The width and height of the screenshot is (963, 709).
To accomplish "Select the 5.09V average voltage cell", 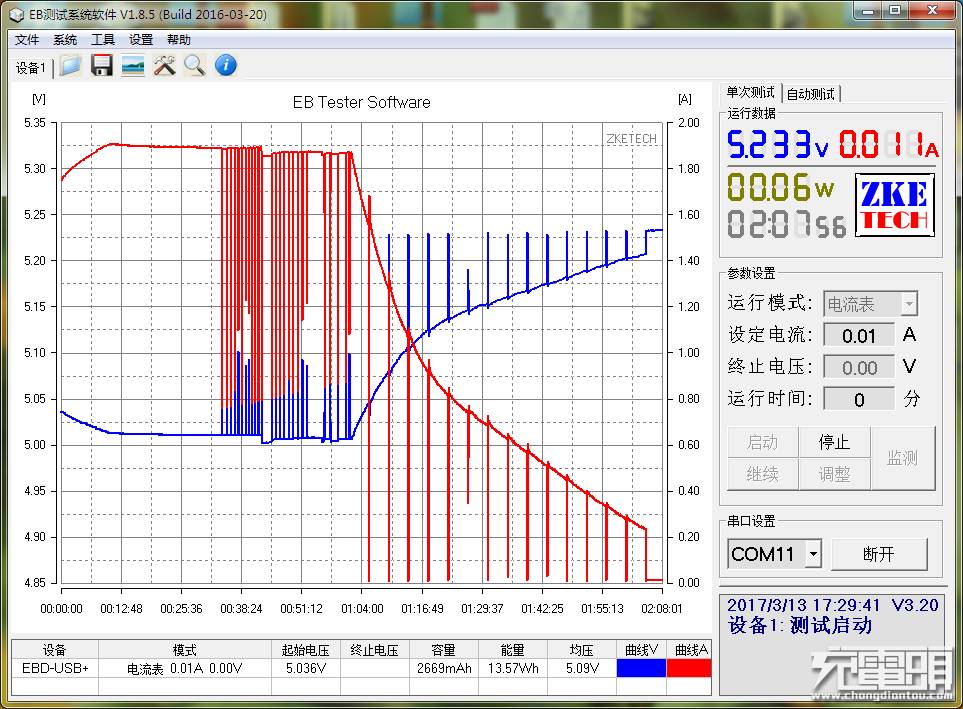I will 582,668.
